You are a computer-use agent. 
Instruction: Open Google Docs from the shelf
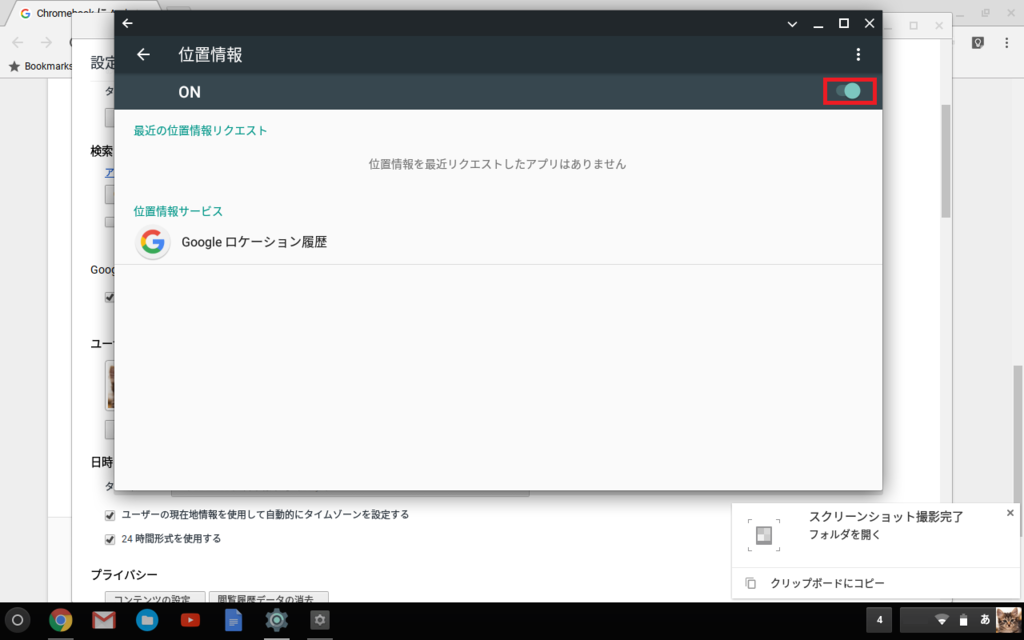tap(233, 620)
